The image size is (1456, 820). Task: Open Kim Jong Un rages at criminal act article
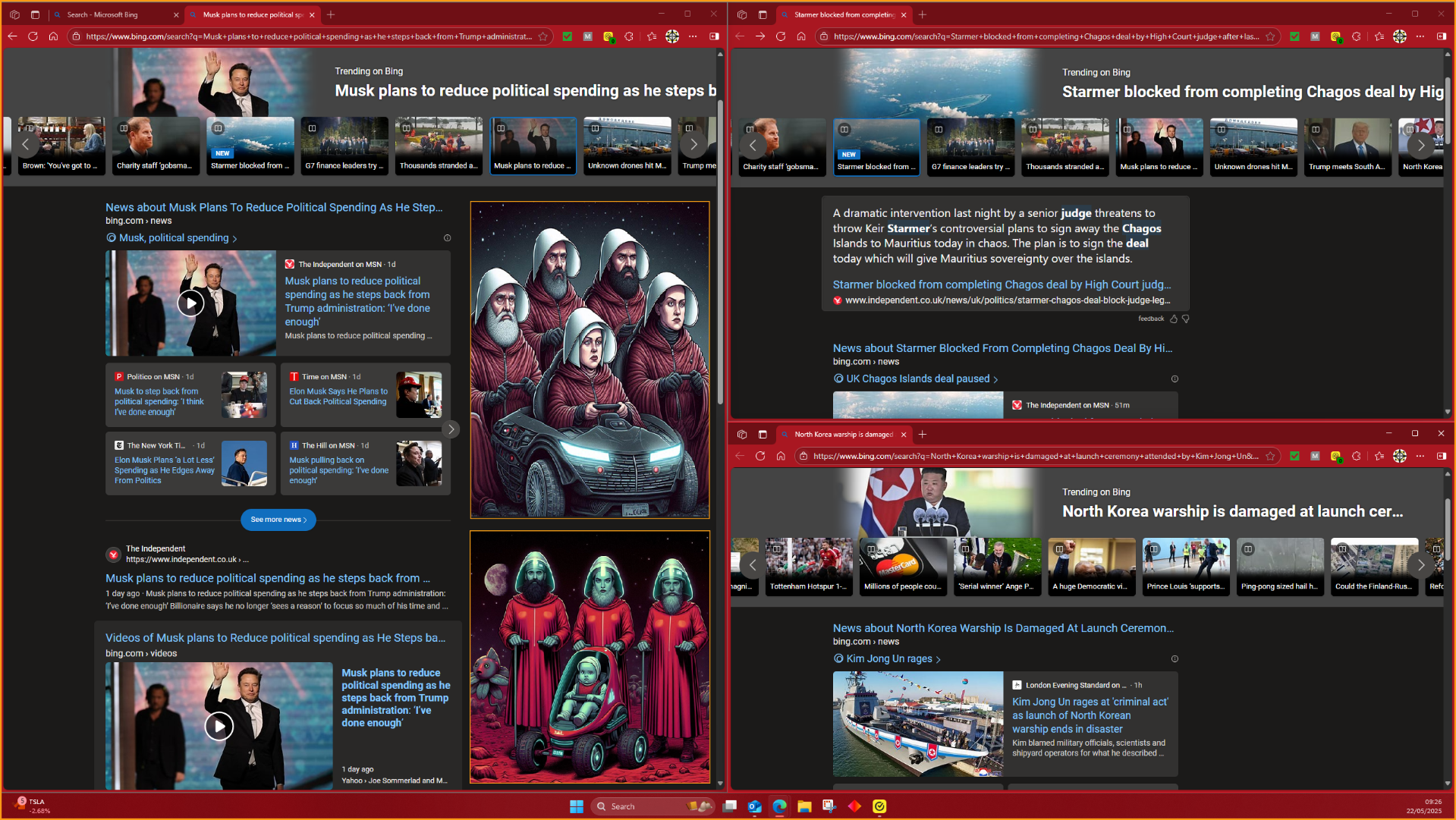point(1090,715)
